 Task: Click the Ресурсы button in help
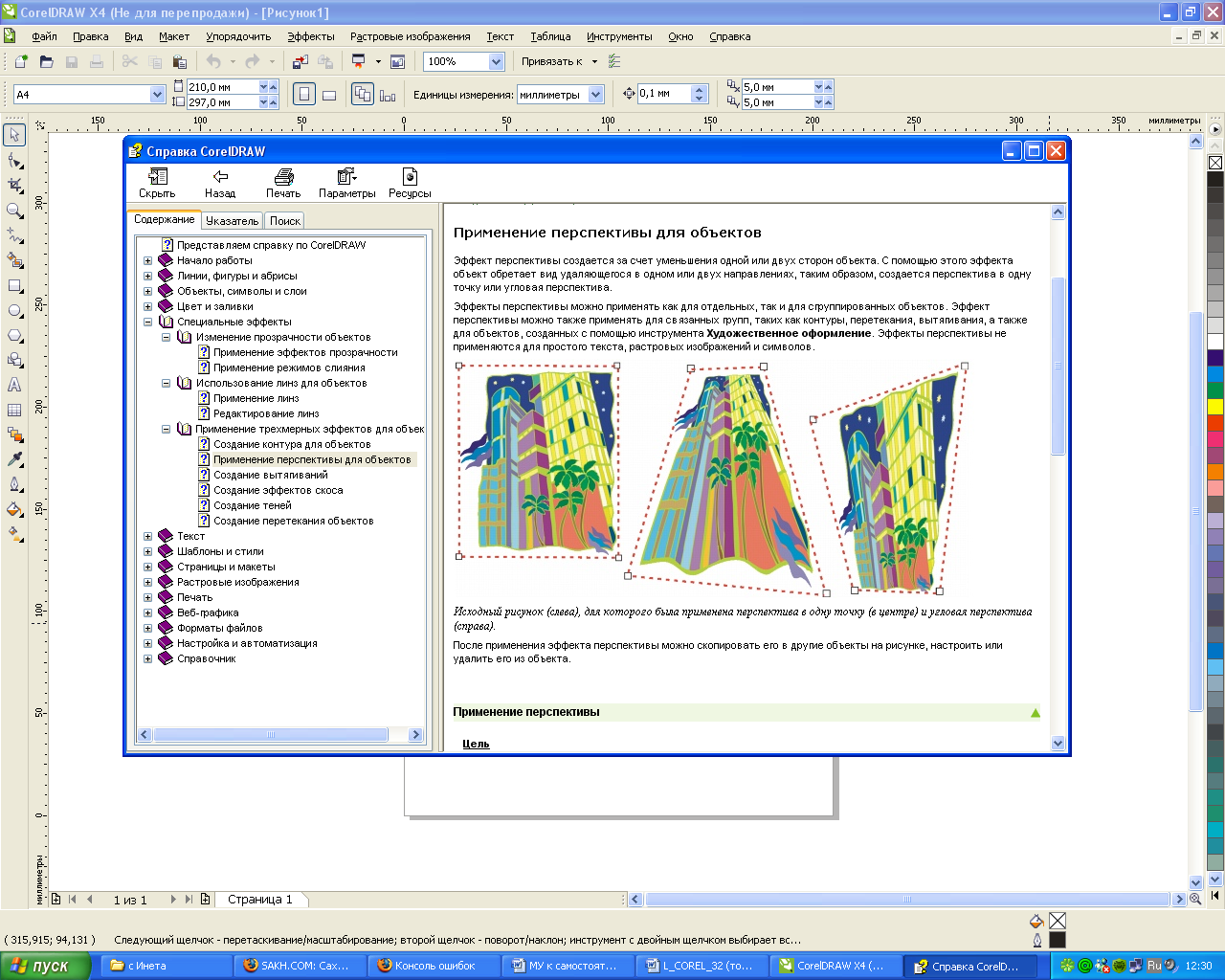pos(410,183)
